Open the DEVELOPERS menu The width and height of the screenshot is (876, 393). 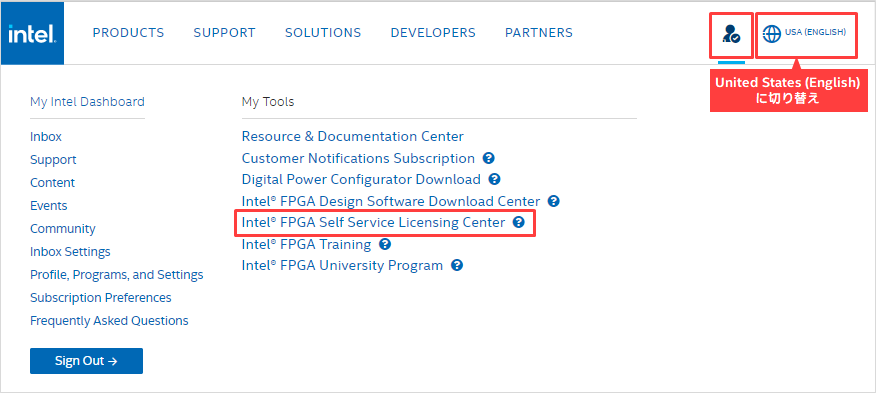(x=433, y=33)
